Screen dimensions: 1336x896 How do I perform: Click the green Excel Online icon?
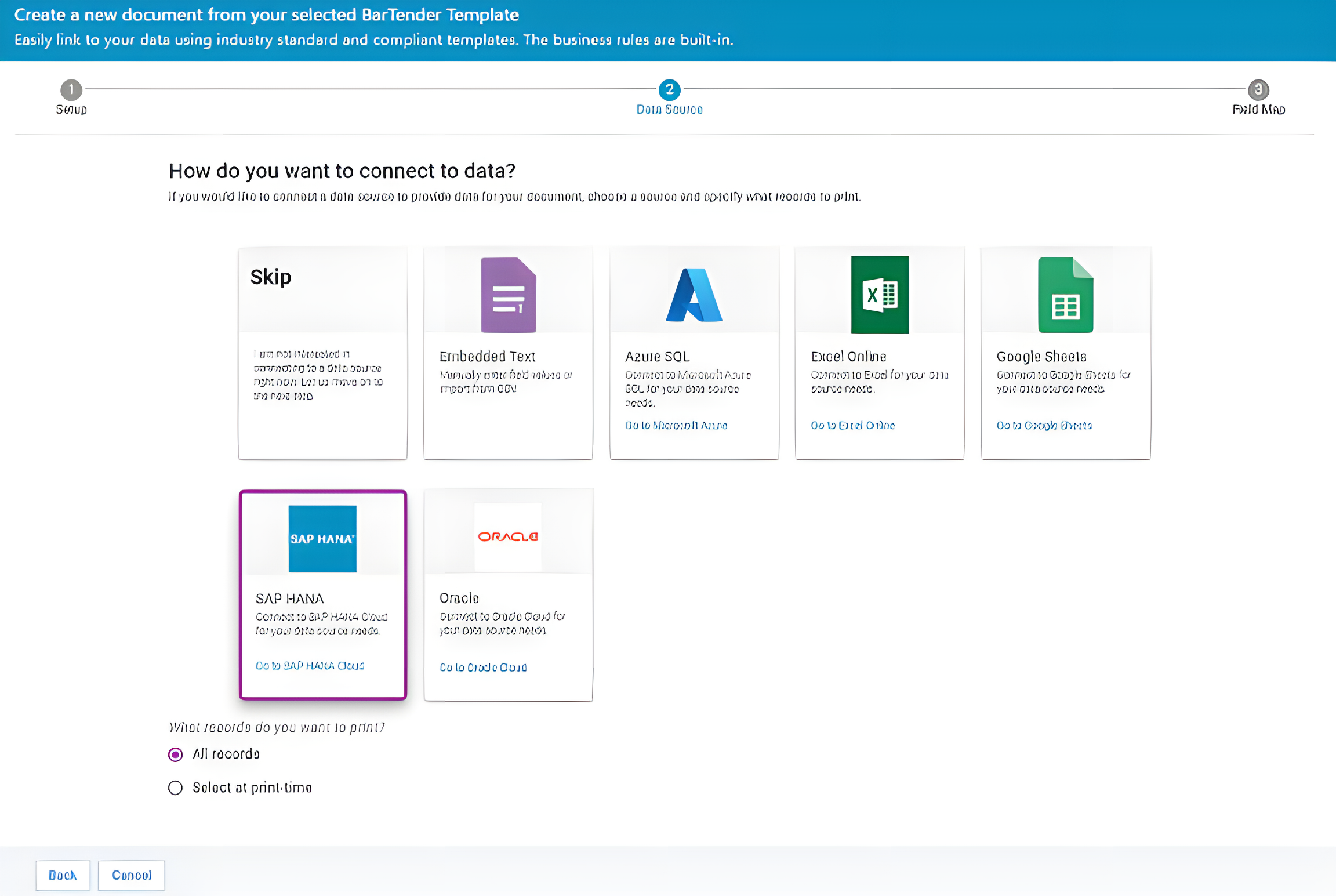point(879,295)
